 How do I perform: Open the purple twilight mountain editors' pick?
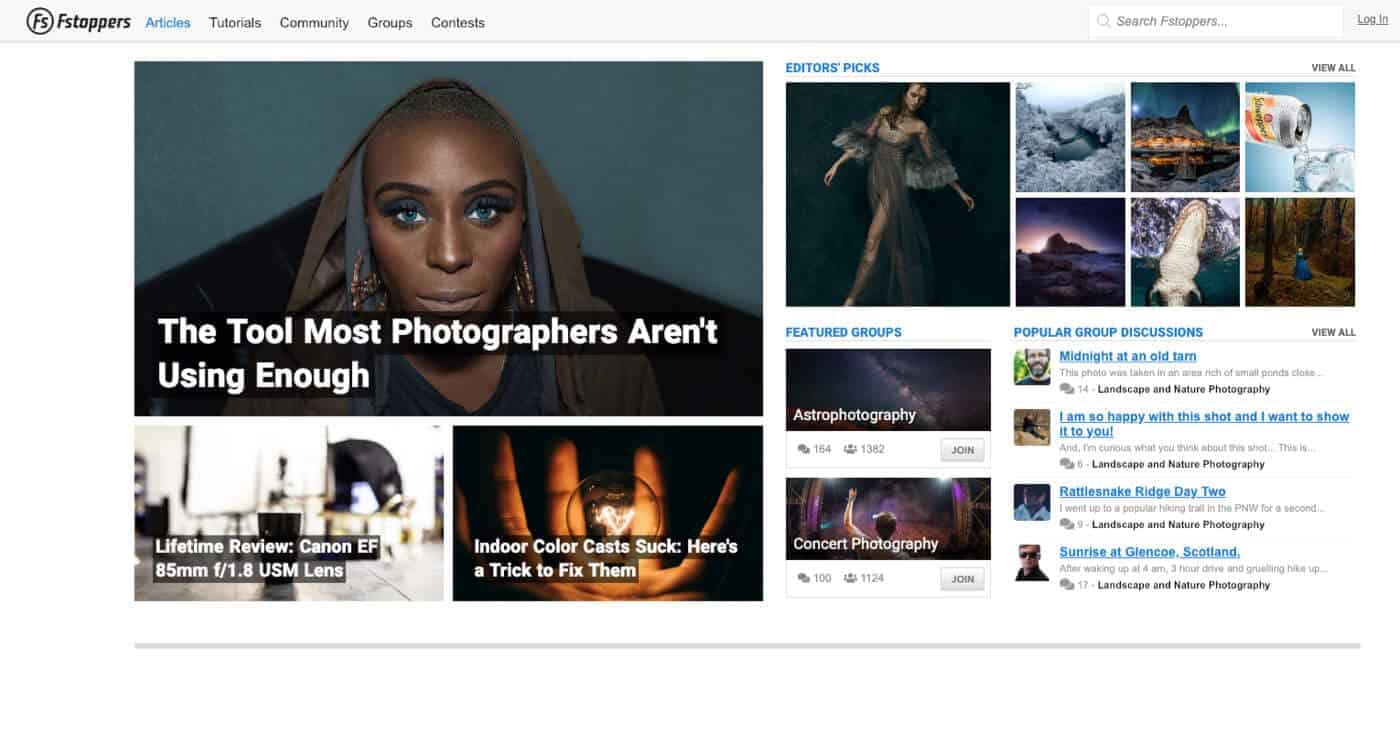click(x=1070, y=252)
